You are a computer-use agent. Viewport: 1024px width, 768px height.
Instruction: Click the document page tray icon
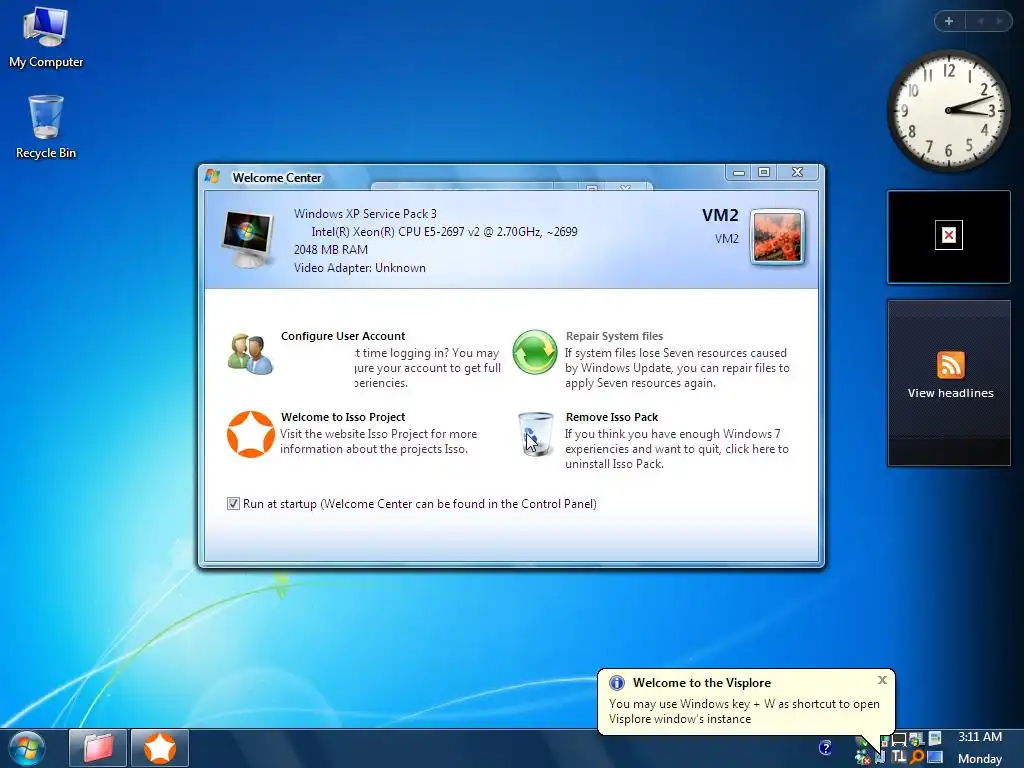(x=935, y=739)
